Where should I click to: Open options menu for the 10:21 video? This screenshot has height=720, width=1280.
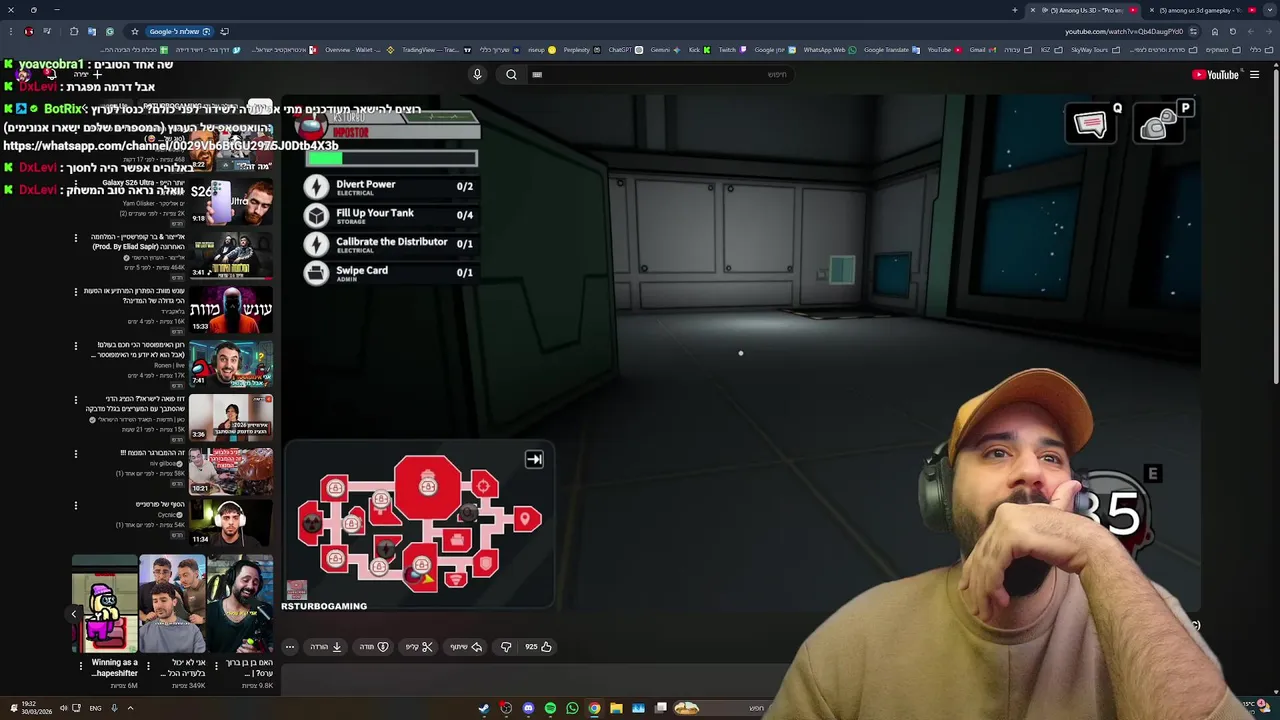click(x=75, y=454)
